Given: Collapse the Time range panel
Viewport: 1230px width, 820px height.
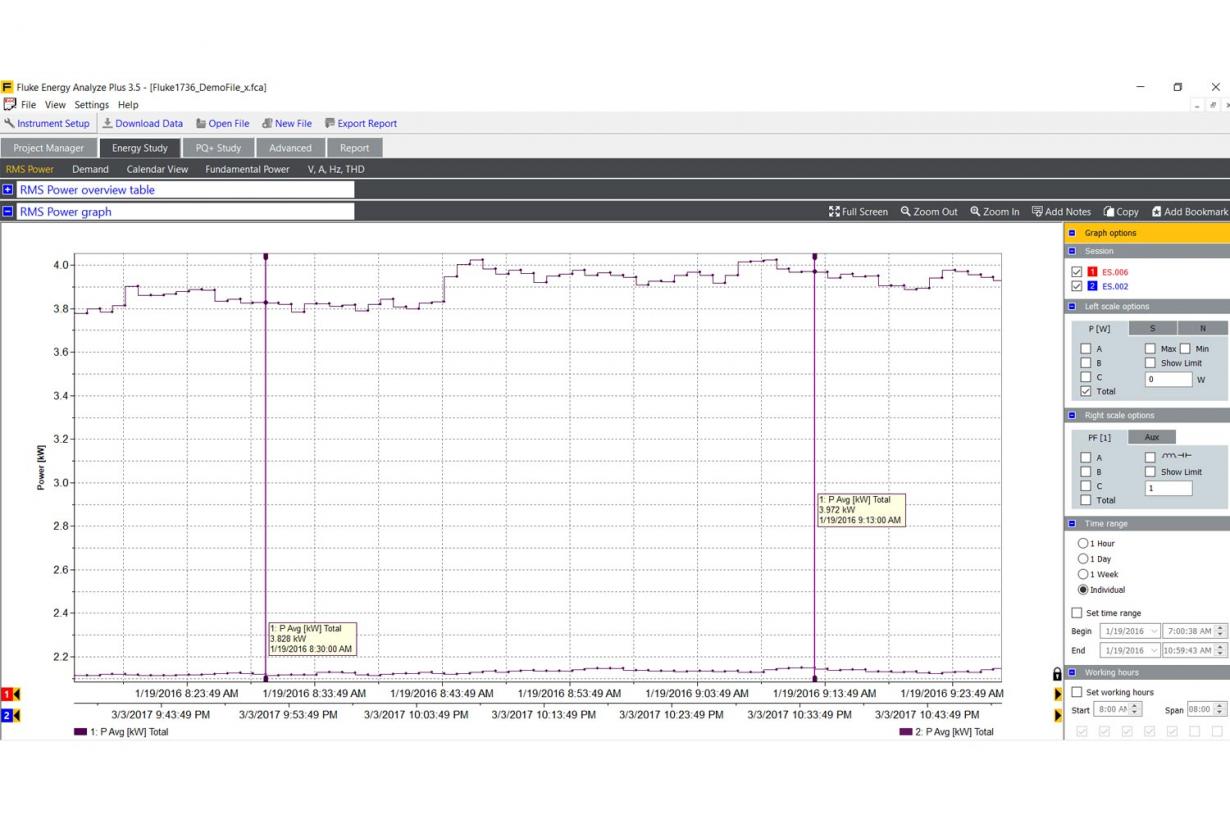Looking at the screenshot, I should click(x=1072, y=523).
